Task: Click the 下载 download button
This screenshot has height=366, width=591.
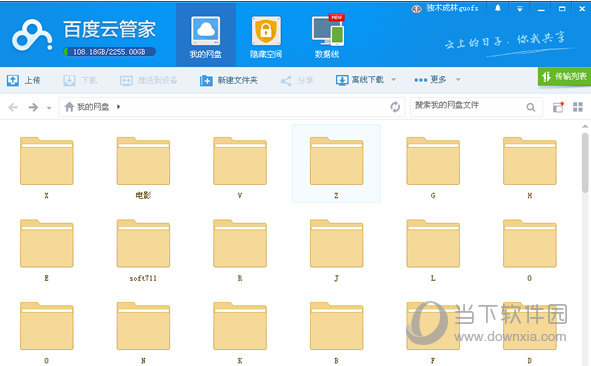Action: 80,80
